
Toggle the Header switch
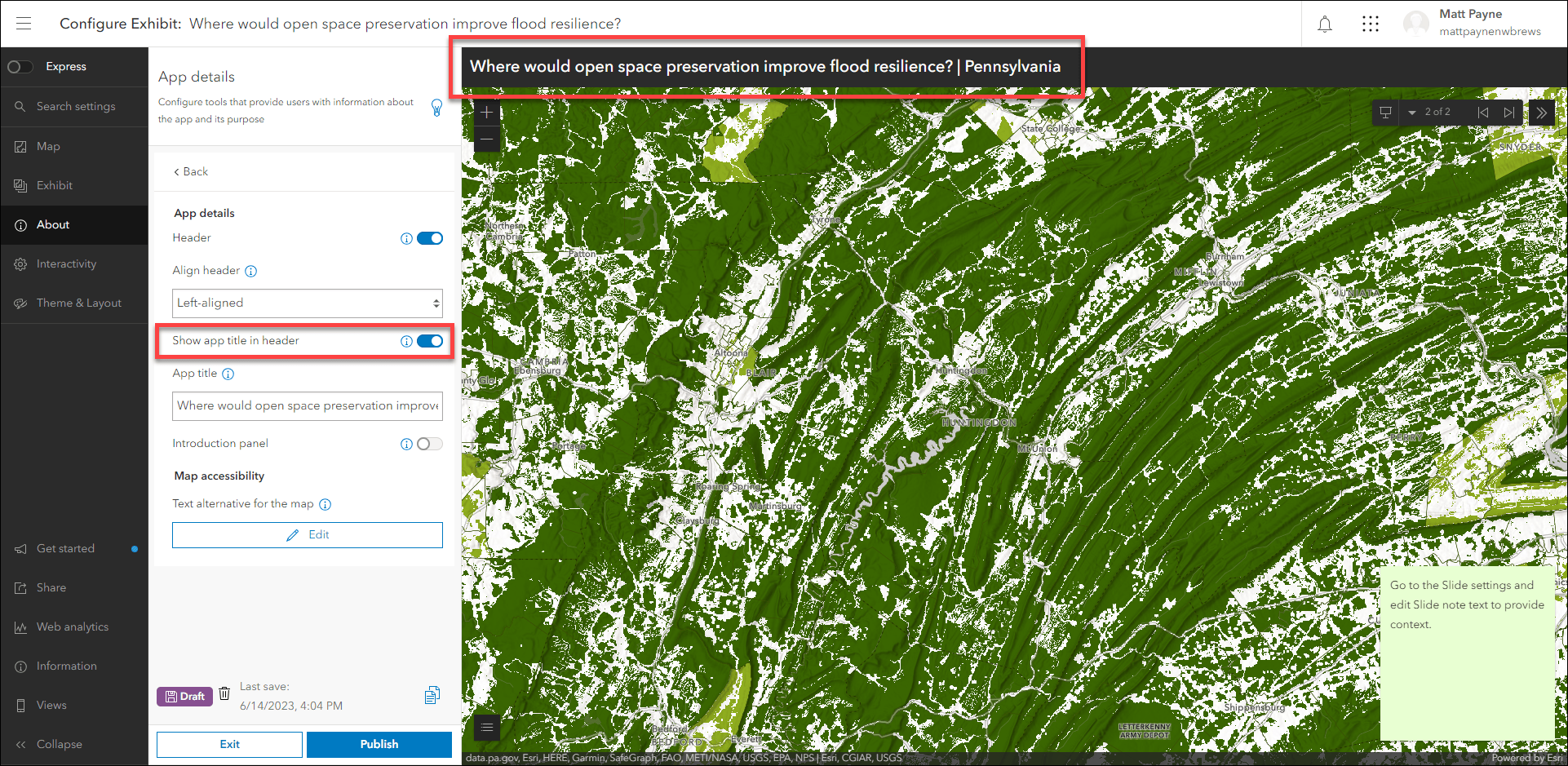pos(430,238)
